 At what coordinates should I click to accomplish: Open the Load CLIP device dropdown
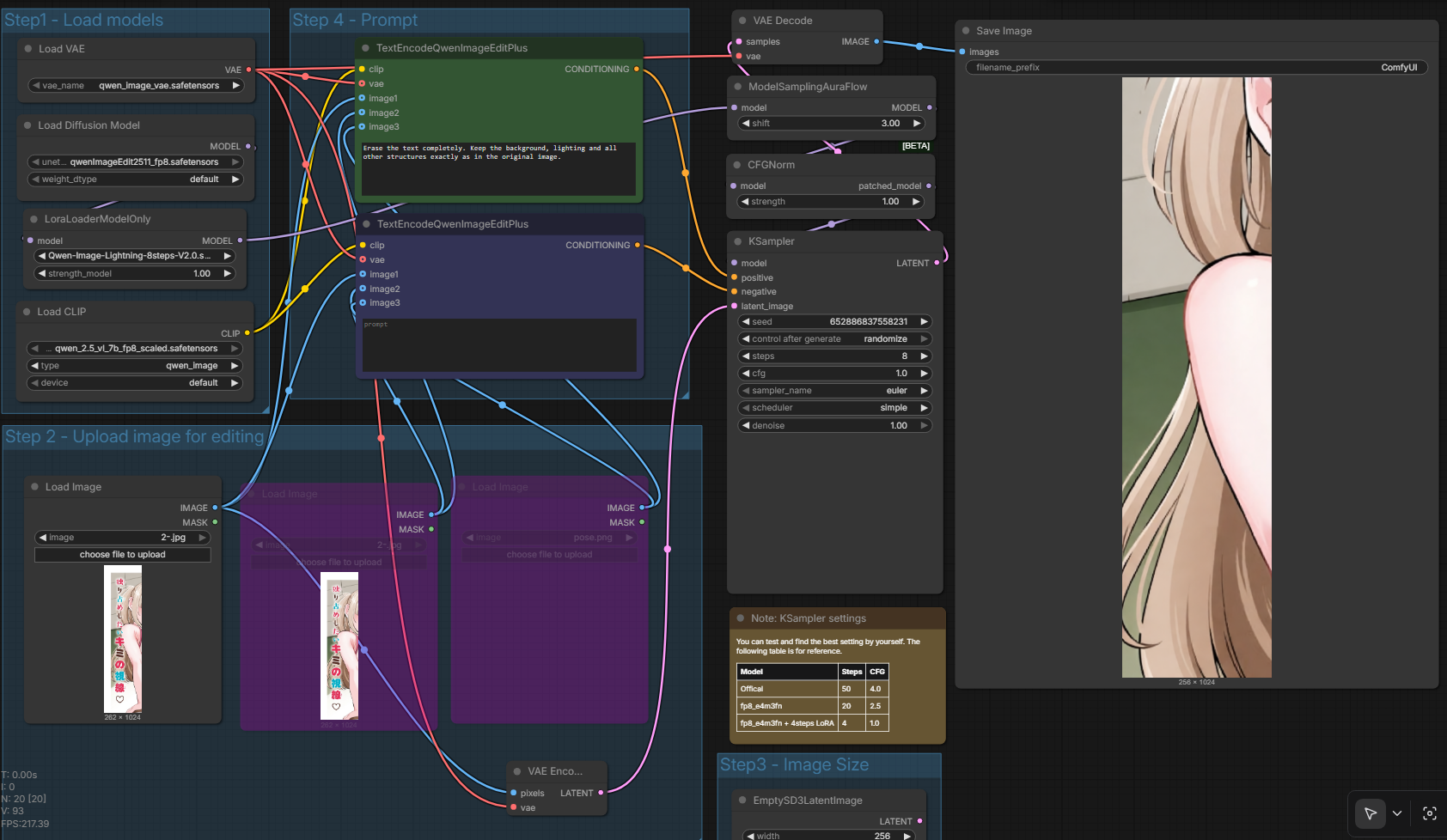point(136,383)
